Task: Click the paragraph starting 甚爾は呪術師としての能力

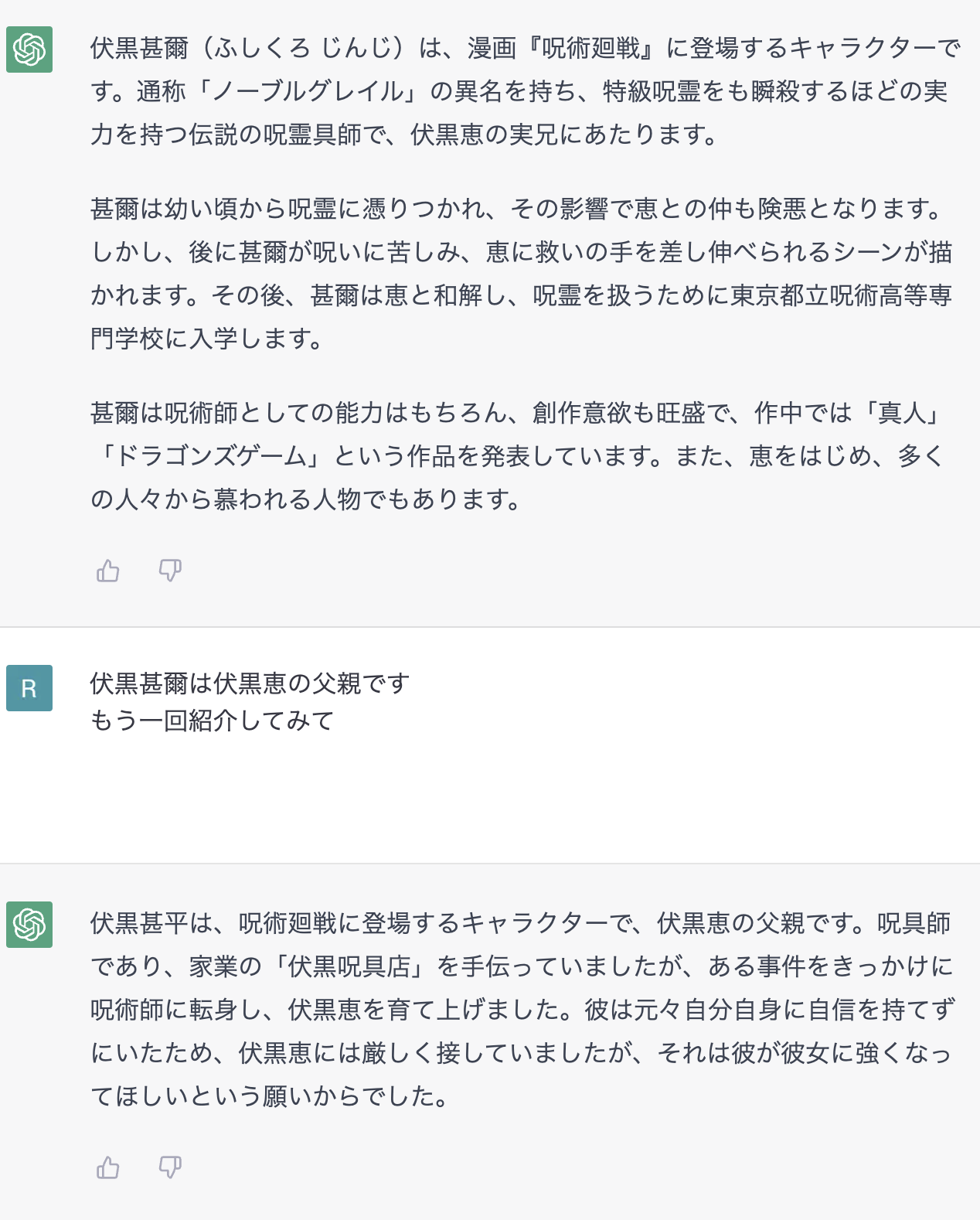Action: 518,456
